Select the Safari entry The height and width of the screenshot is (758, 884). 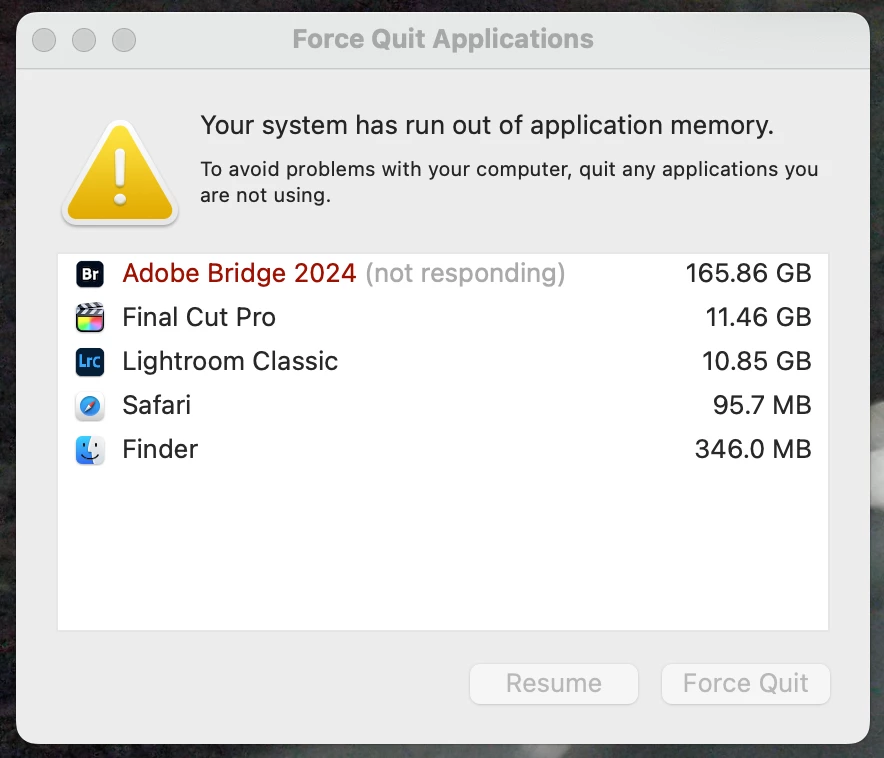156,406
